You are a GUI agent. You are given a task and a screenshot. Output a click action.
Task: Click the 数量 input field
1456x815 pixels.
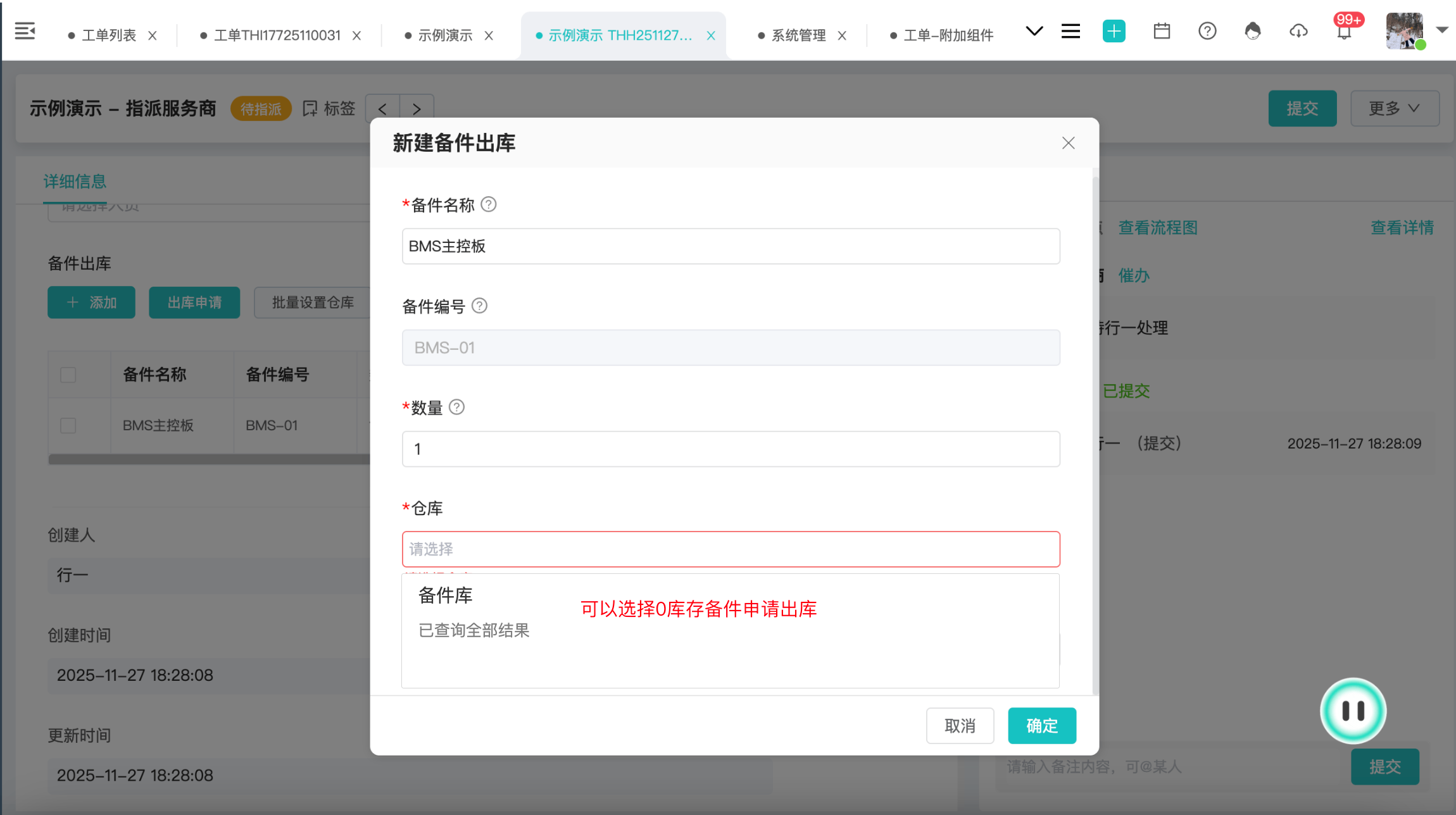click(731, 449)
